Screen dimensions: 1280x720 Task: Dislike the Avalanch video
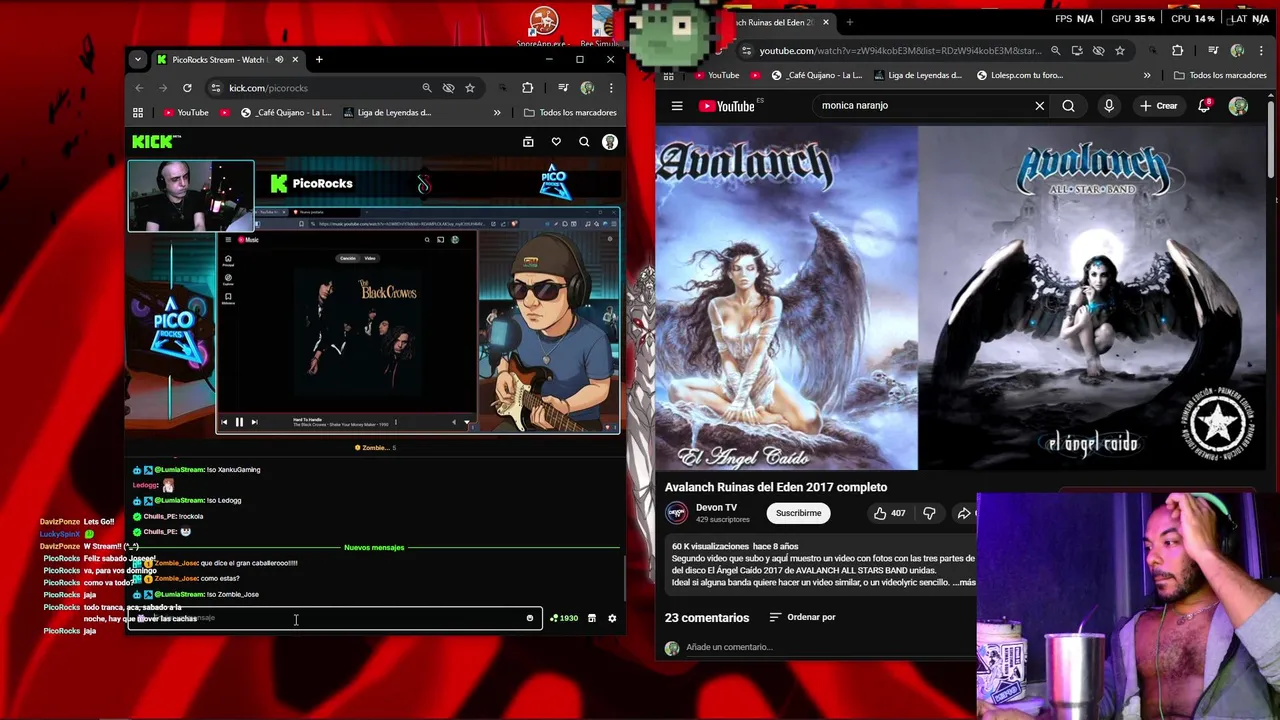pos(929,513)
